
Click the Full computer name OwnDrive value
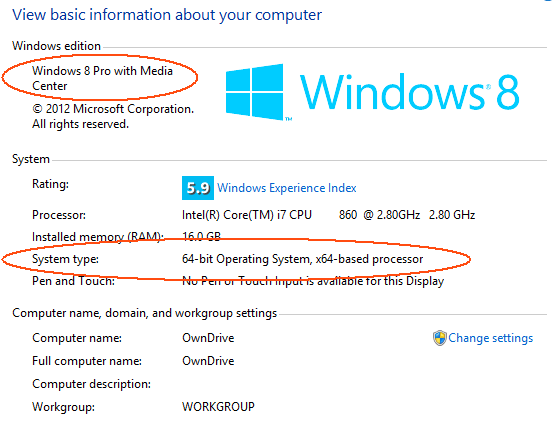click(x=208, y=361)
